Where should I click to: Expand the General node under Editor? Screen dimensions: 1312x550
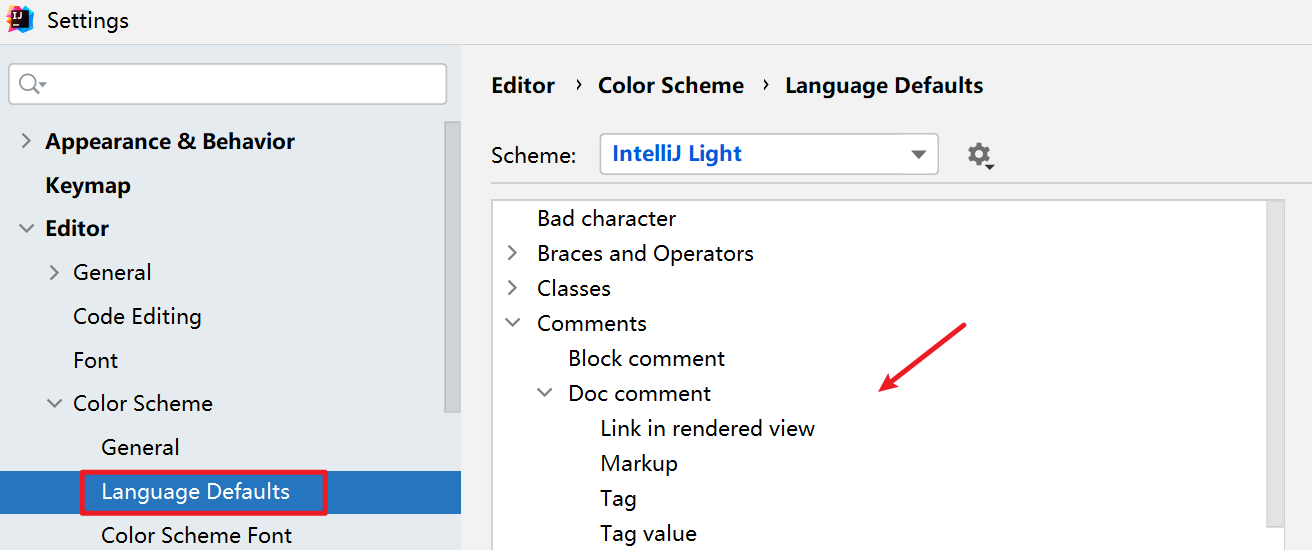tap(54, 272)
